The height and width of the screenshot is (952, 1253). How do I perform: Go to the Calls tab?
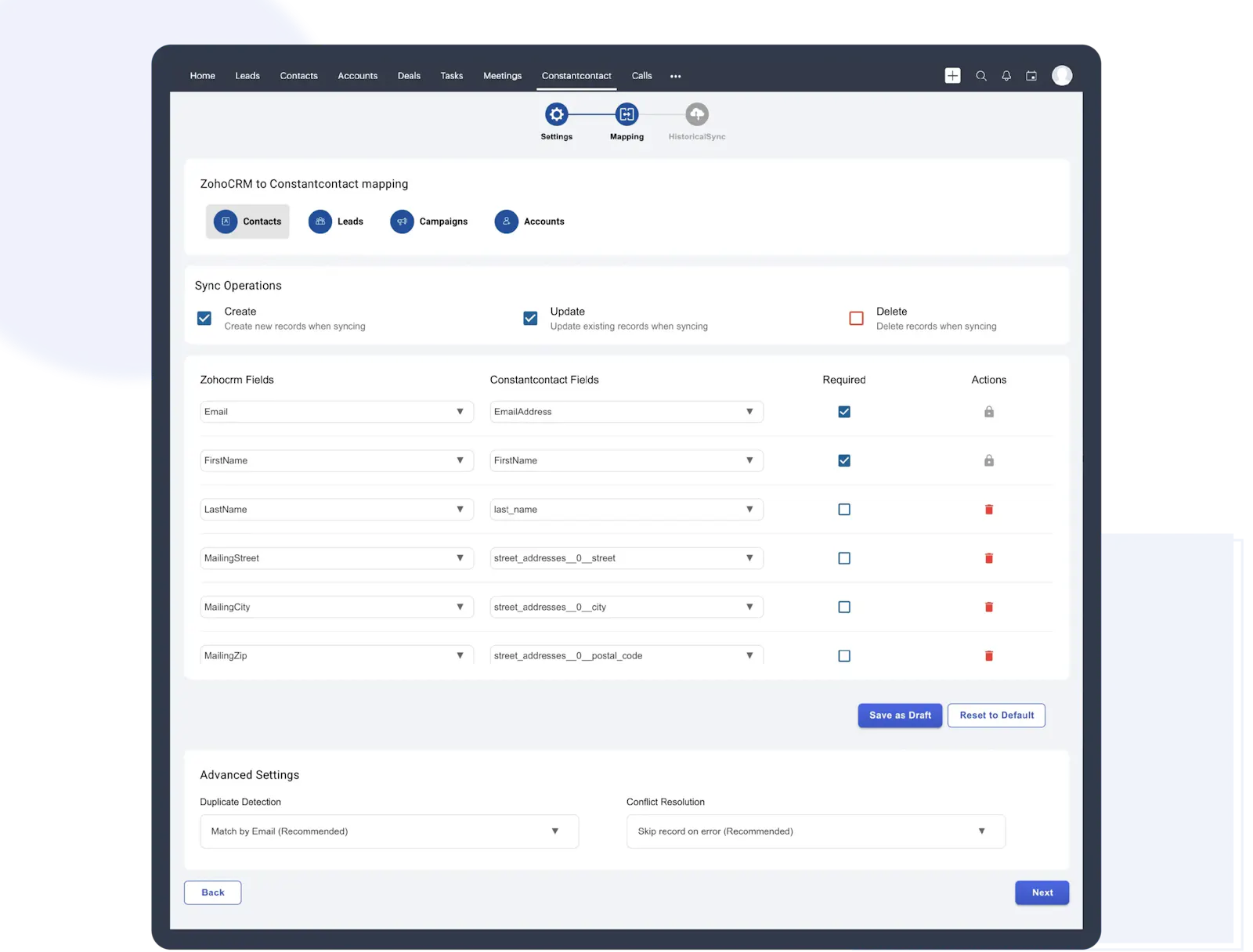(642, 76)
